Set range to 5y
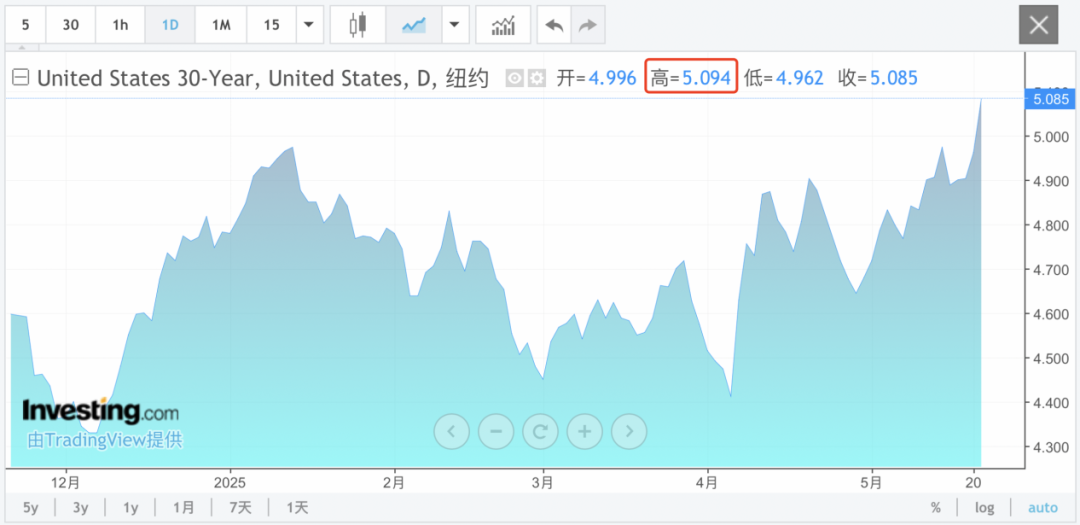Screen dimensions: 1080x525 click(31, 508)
